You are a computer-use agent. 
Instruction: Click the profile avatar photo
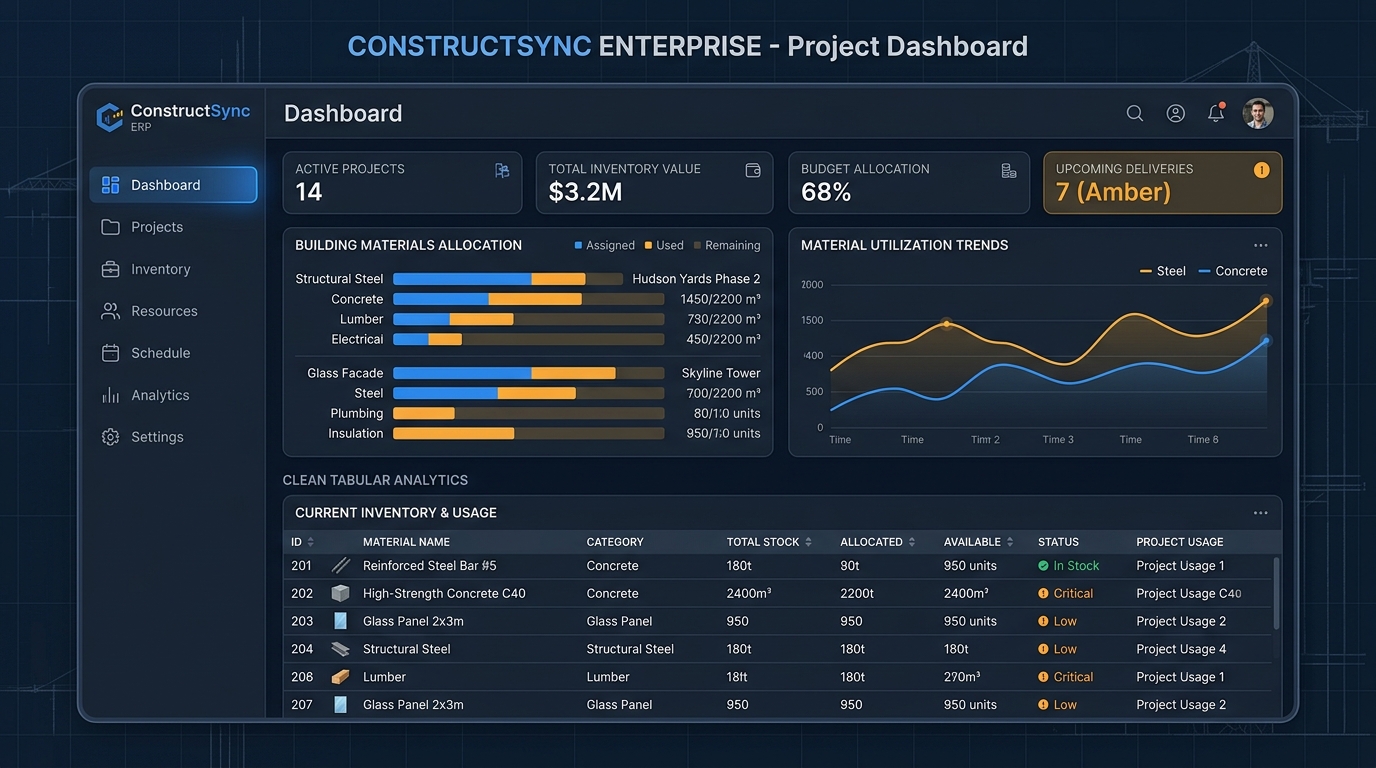pos(1258,114)
